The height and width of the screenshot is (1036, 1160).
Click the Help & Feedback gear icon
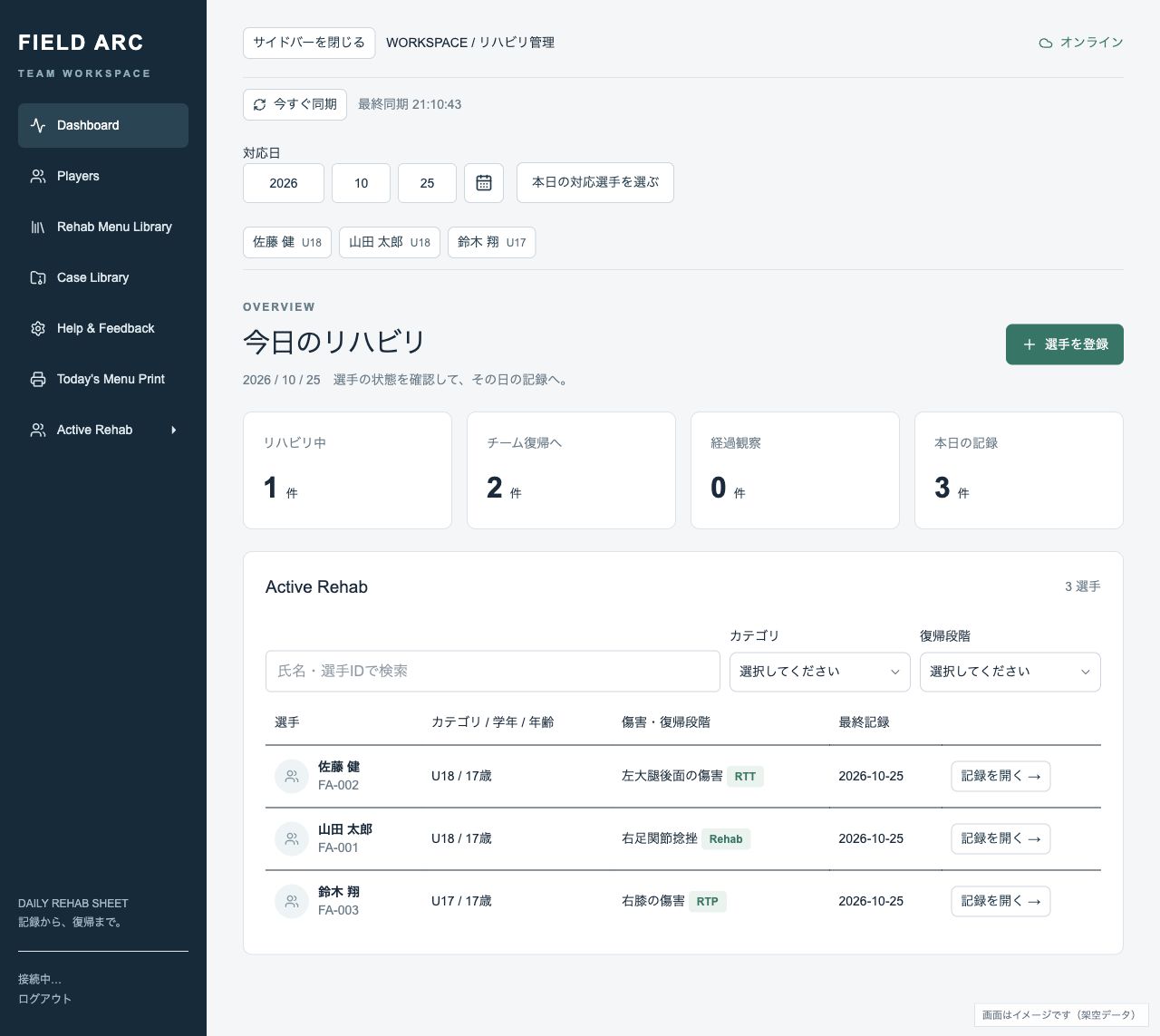[38, 328]
